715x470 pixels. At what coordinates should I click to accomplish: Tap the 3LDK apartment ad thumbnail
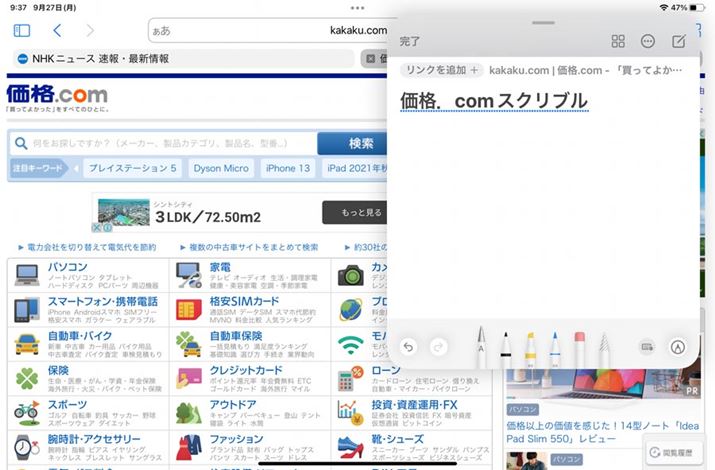124,212
